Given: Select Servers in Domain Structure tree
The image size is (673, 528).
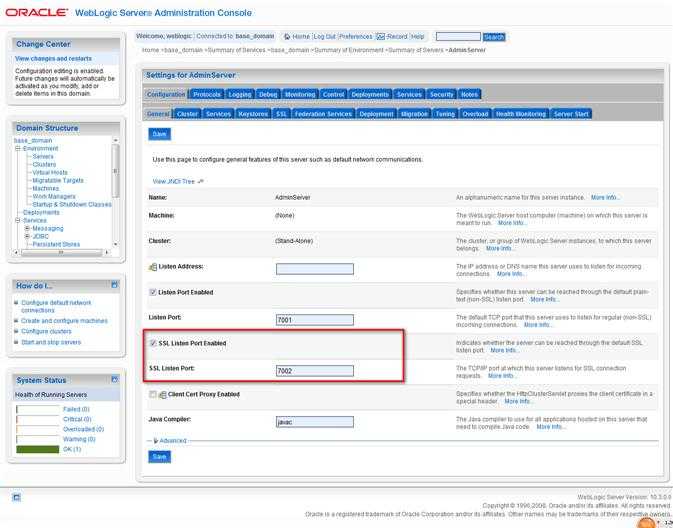Looking at the screenshot, I should (43, 157).
